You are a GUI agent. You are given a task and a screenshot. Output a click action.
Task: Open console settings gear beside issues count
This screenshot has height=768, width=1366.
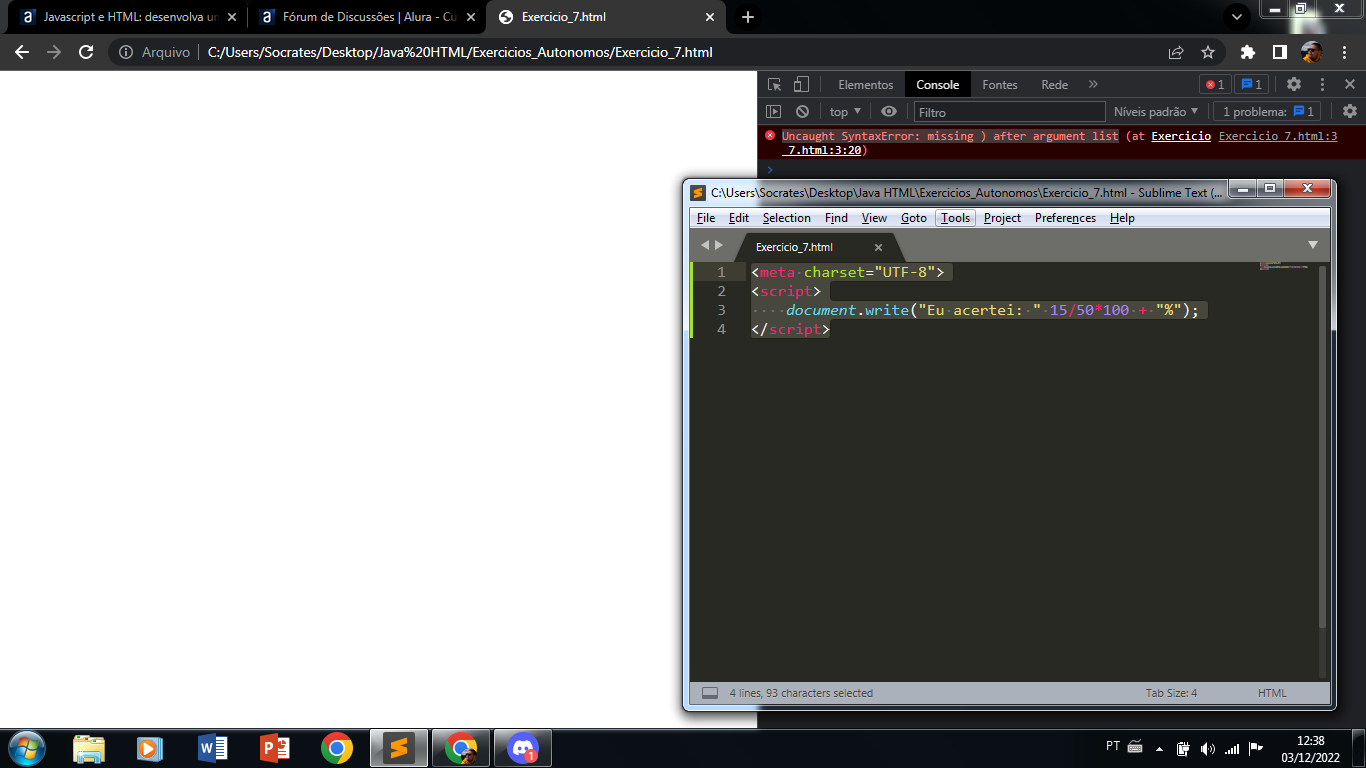point(1350,112)
